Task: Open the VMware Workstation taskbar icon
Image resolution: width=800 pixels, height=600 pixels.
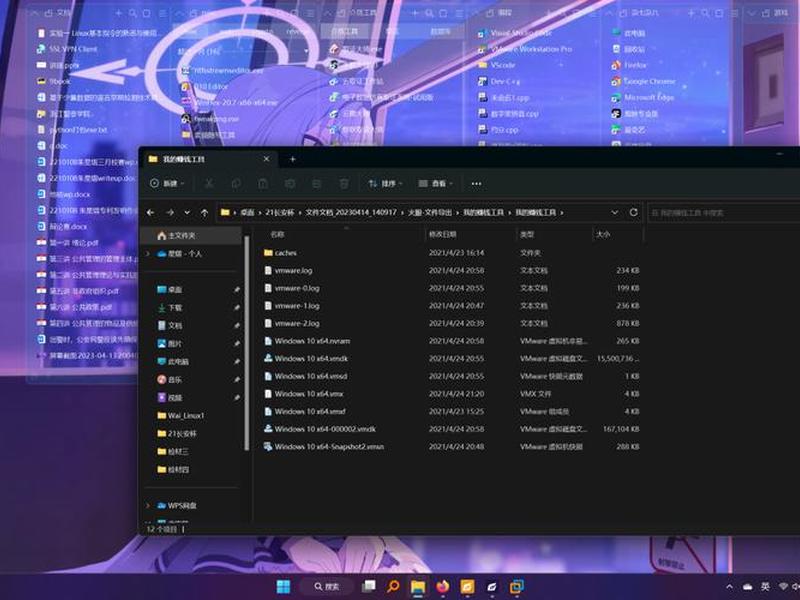Action: (516, 587)
